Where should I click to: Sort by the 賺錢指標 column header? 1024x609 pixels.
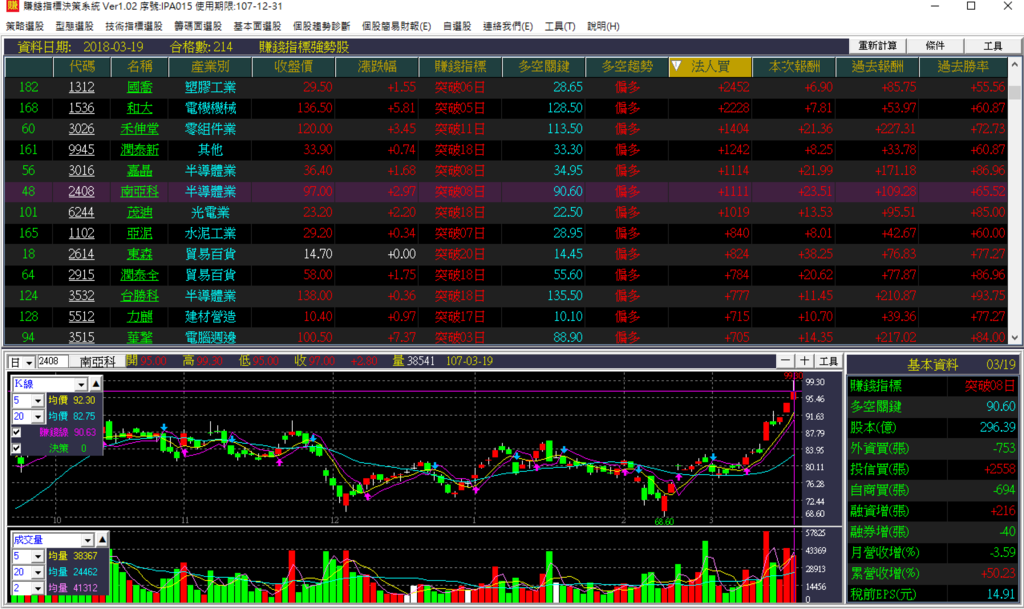click(460, 67)
